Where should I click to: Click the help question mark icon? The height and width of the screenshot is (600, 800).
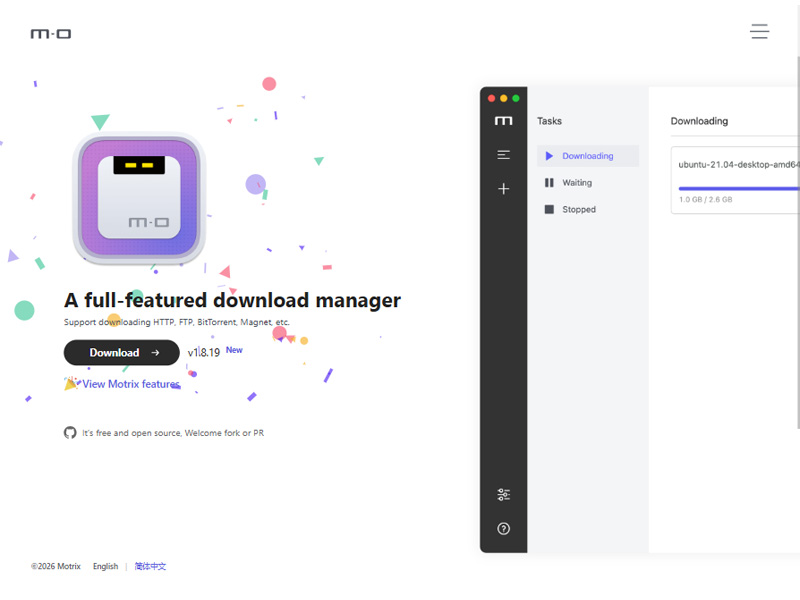[504, 529]
